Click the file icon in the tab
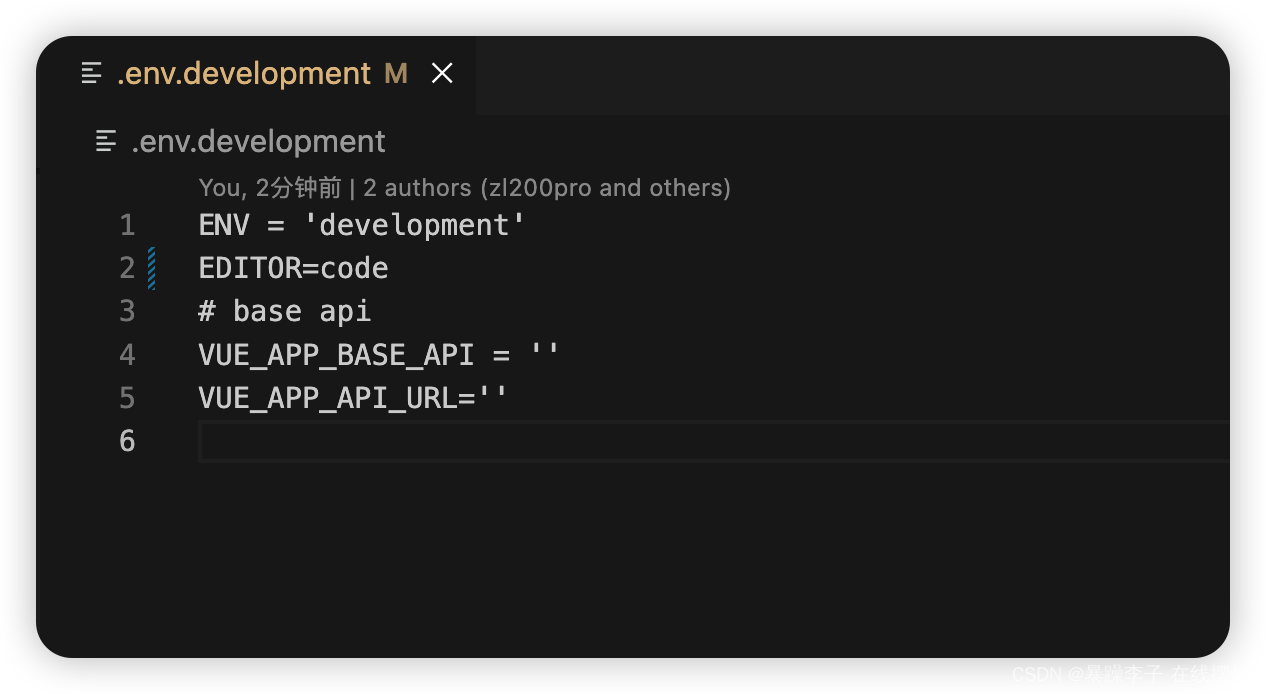The width and height of the screenshot is (1266, 694). [92, 73]
